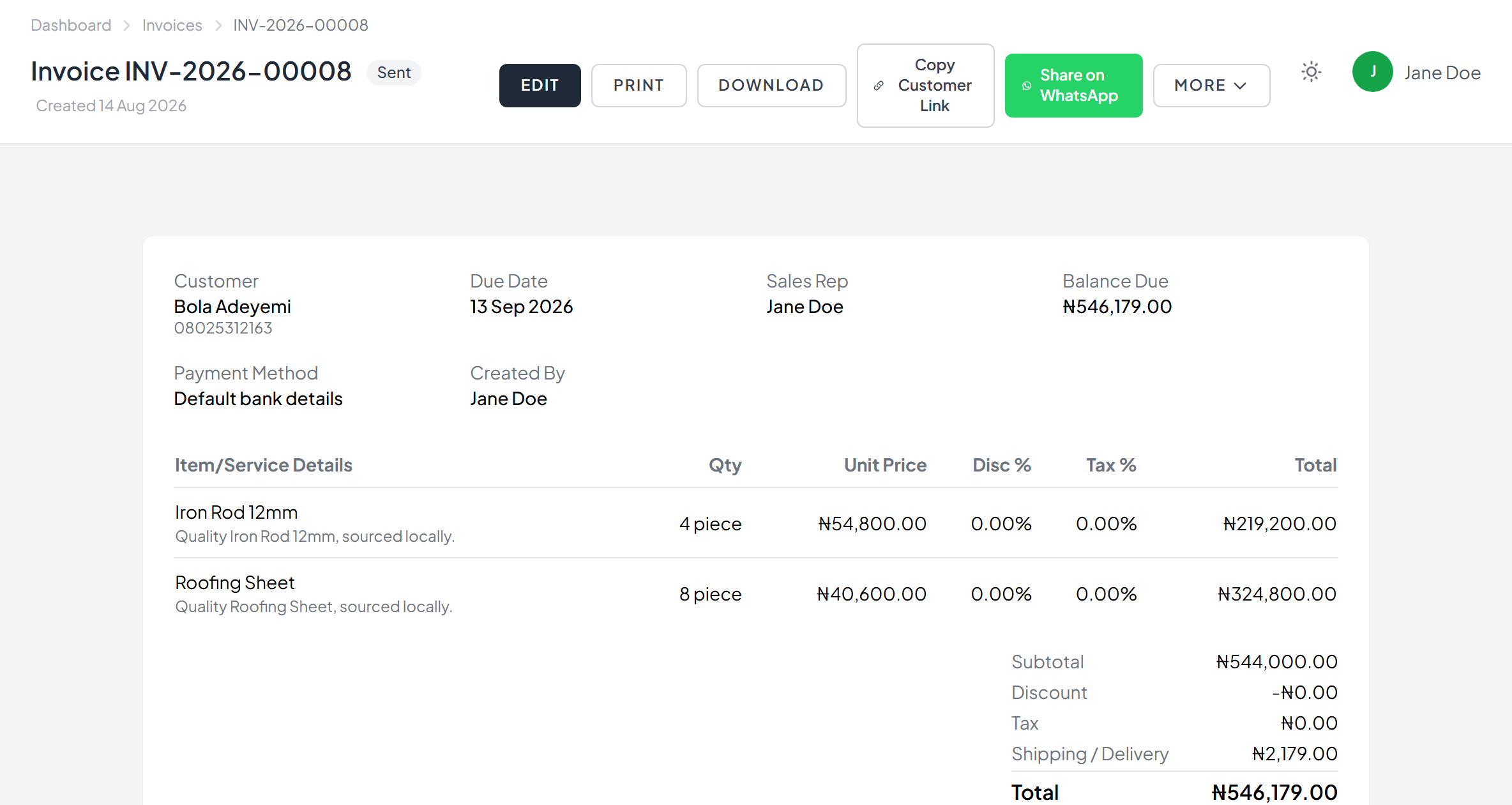The width and height of the screenshot is (1512, 805).
Task: Click the Iron Rod 12mm item name
Action: pyautogui.click(x=236, y=512)
